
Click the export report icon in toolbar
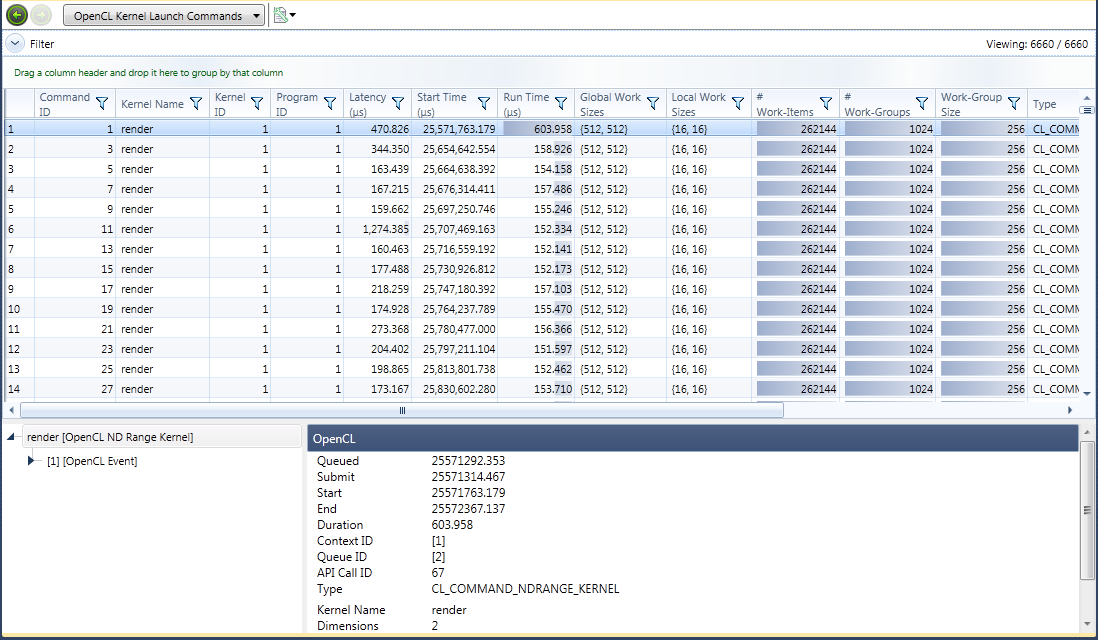click(281, 15)
